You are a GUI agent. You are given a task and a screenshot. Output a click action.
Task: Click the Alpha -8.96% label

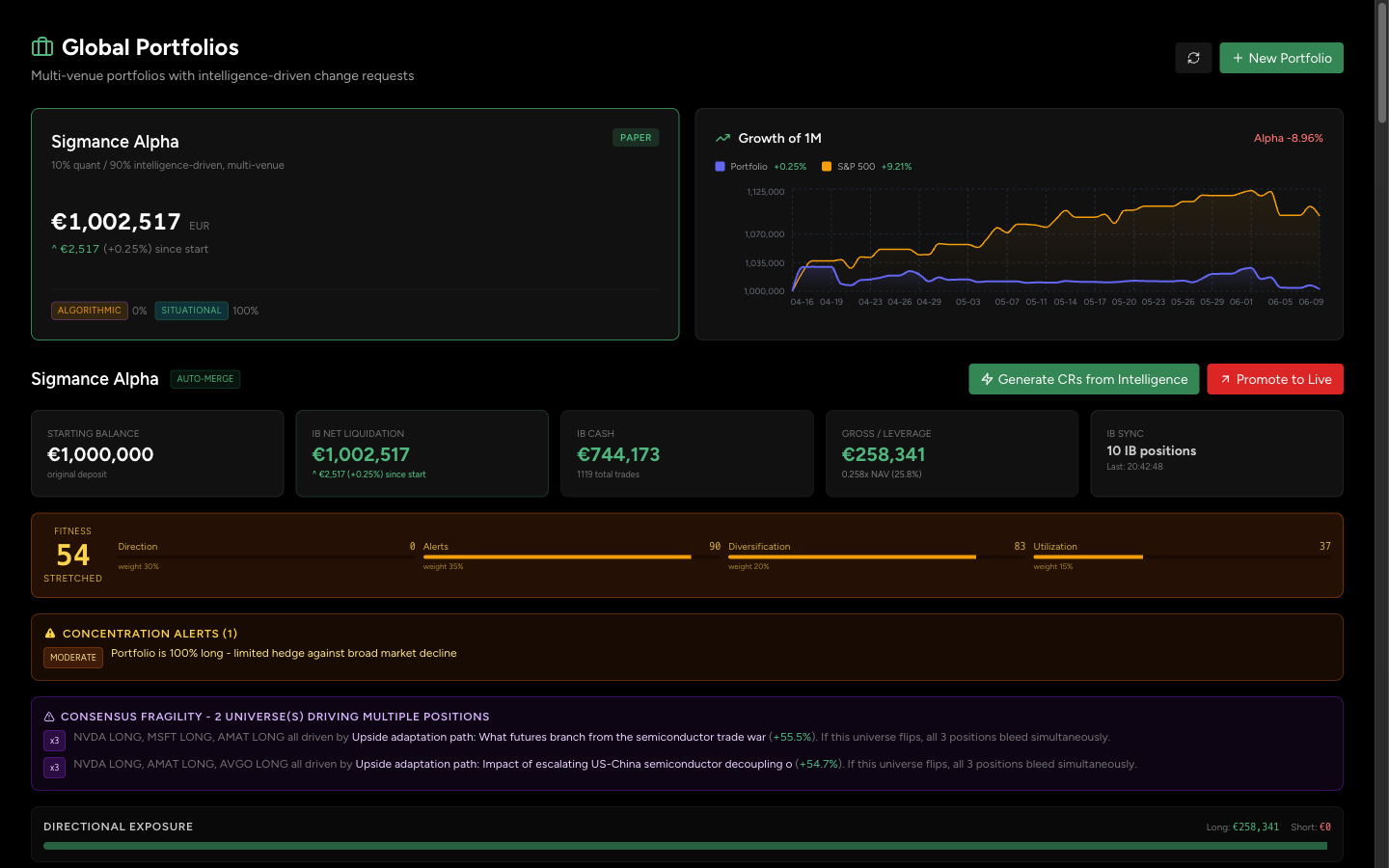pos(1288,138)
